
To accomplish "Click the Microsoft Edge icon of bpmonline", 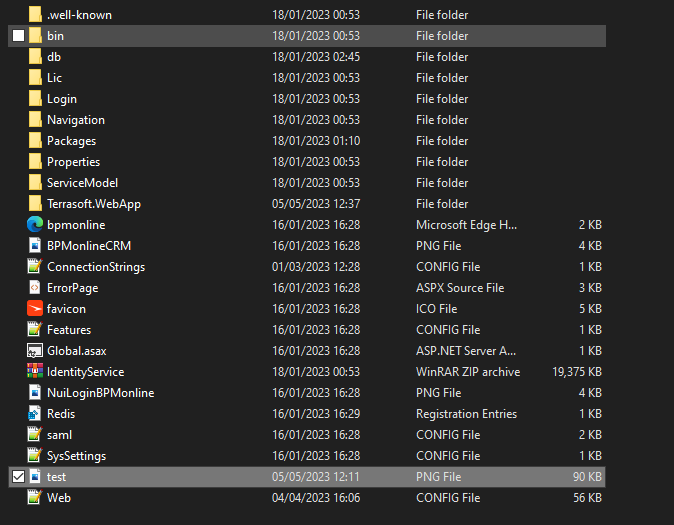I will (35, 225).
